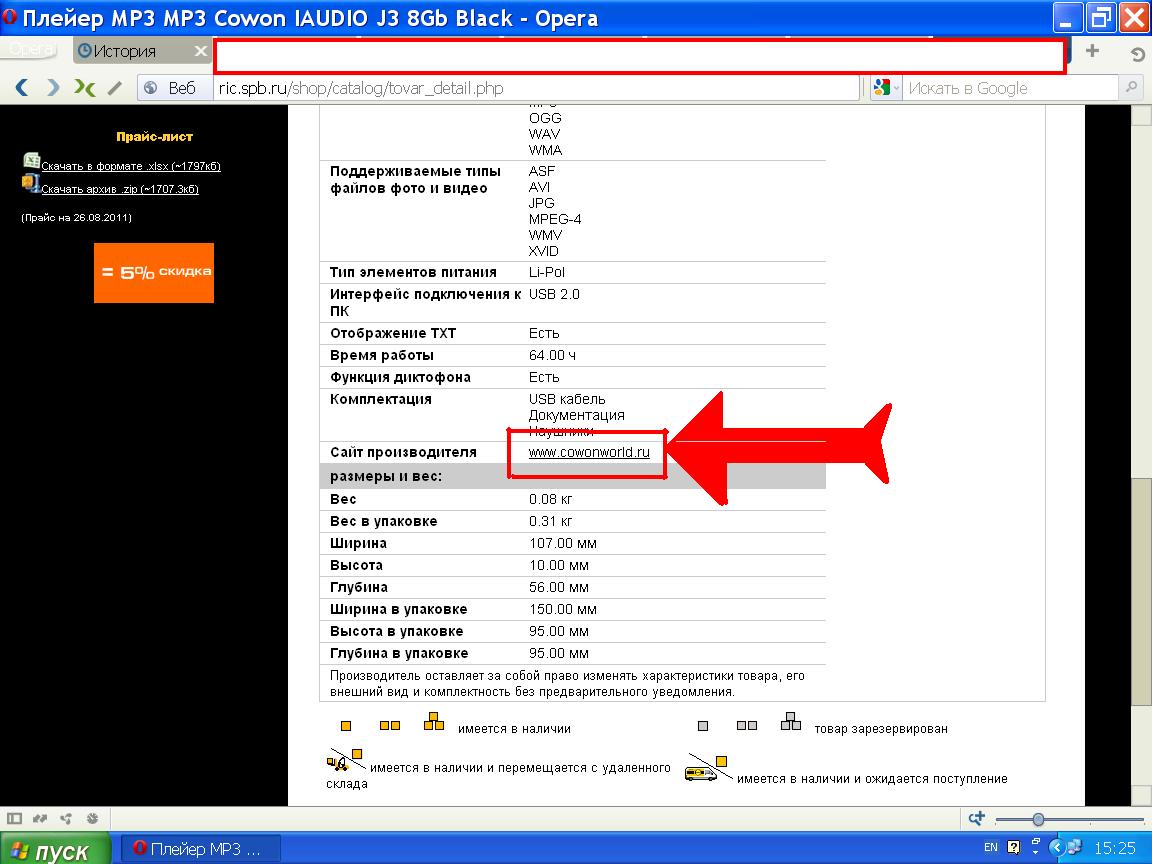This screenshot has height=864, width=1152.
Task: Click 'Функция диктофона' row label
Action: pyautogui.click(x=400, y=377)
